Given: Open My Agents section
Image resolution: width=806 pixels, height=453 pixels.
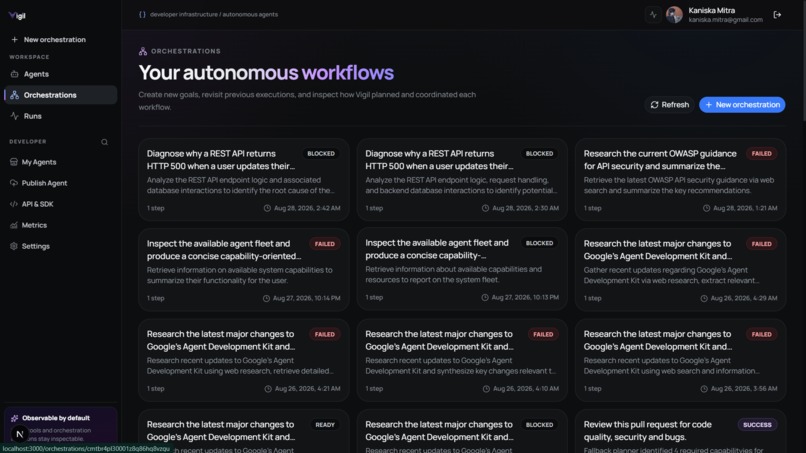Looking at the screenshot, I should click(61, 162).
